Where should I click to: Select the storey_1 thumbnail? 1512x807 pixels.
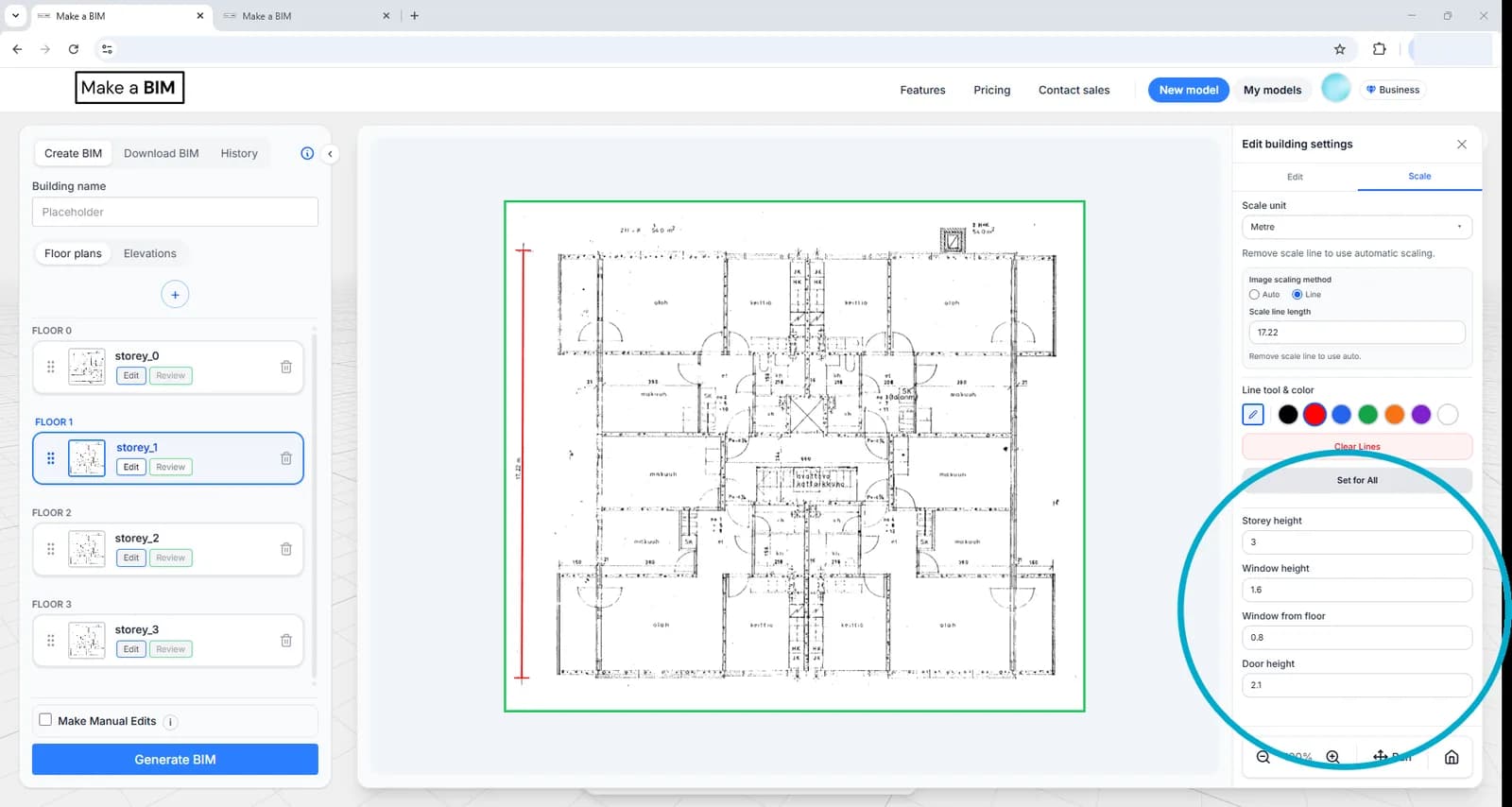tap(87, 458)
